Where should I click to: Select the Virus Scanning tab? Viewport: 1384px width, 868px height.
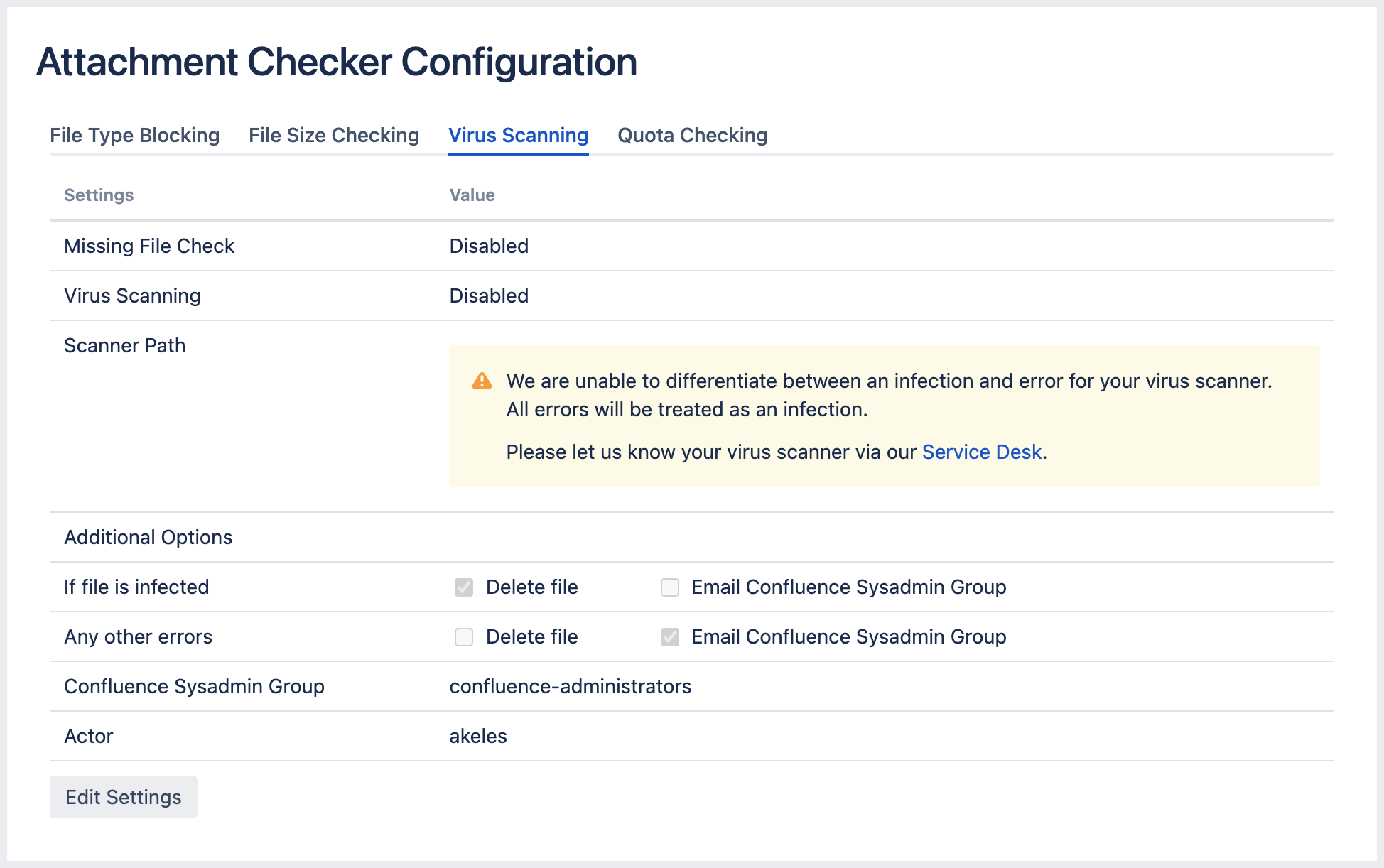[x=518, y=135]
